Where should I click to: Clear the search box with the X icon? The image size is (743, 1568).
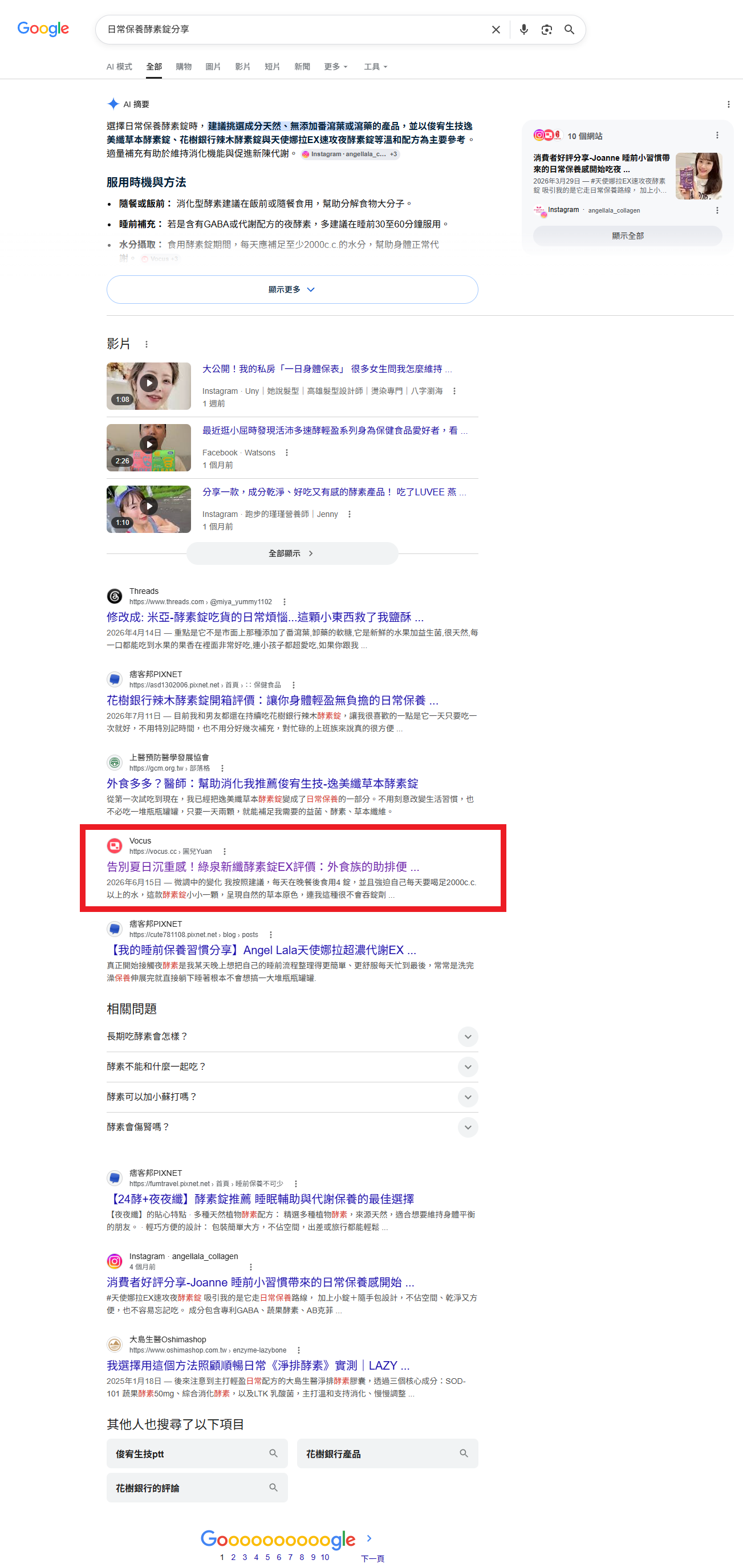tap(496, 30)
